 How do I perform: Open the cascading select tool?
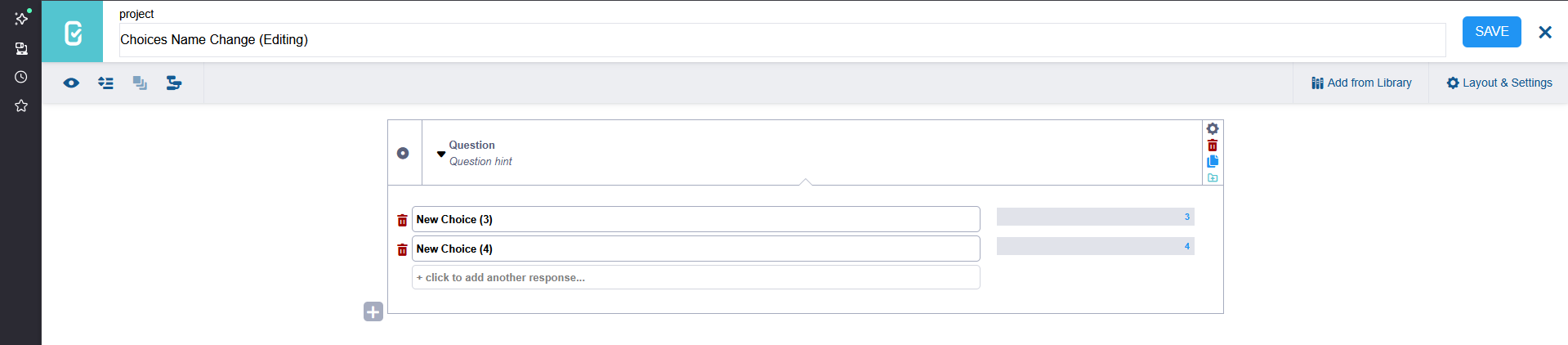click(x=174, y=83)
